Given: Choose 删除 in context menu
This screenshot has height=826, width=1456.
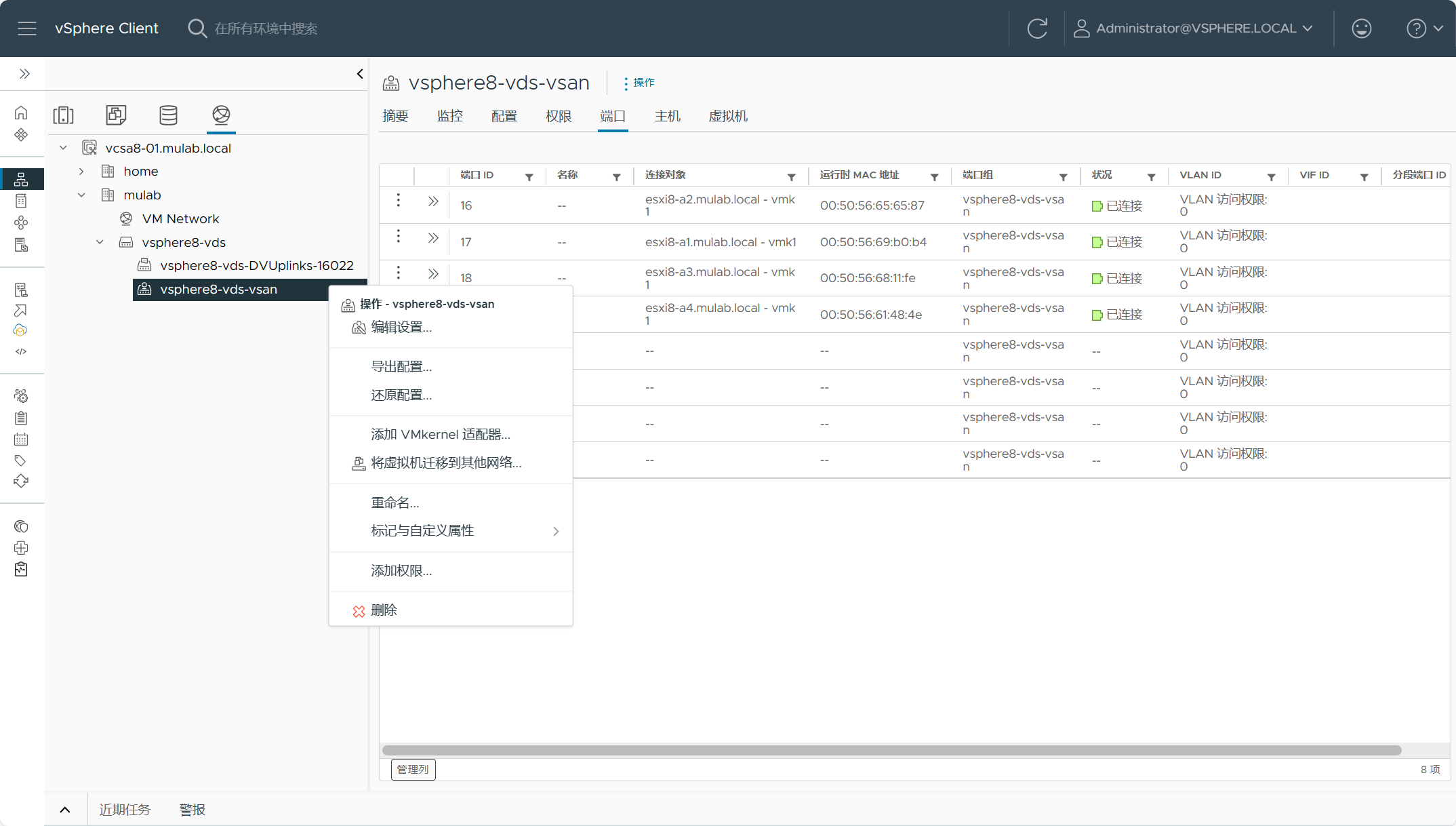Looking at the screenshot, I should tap(451, 610).
